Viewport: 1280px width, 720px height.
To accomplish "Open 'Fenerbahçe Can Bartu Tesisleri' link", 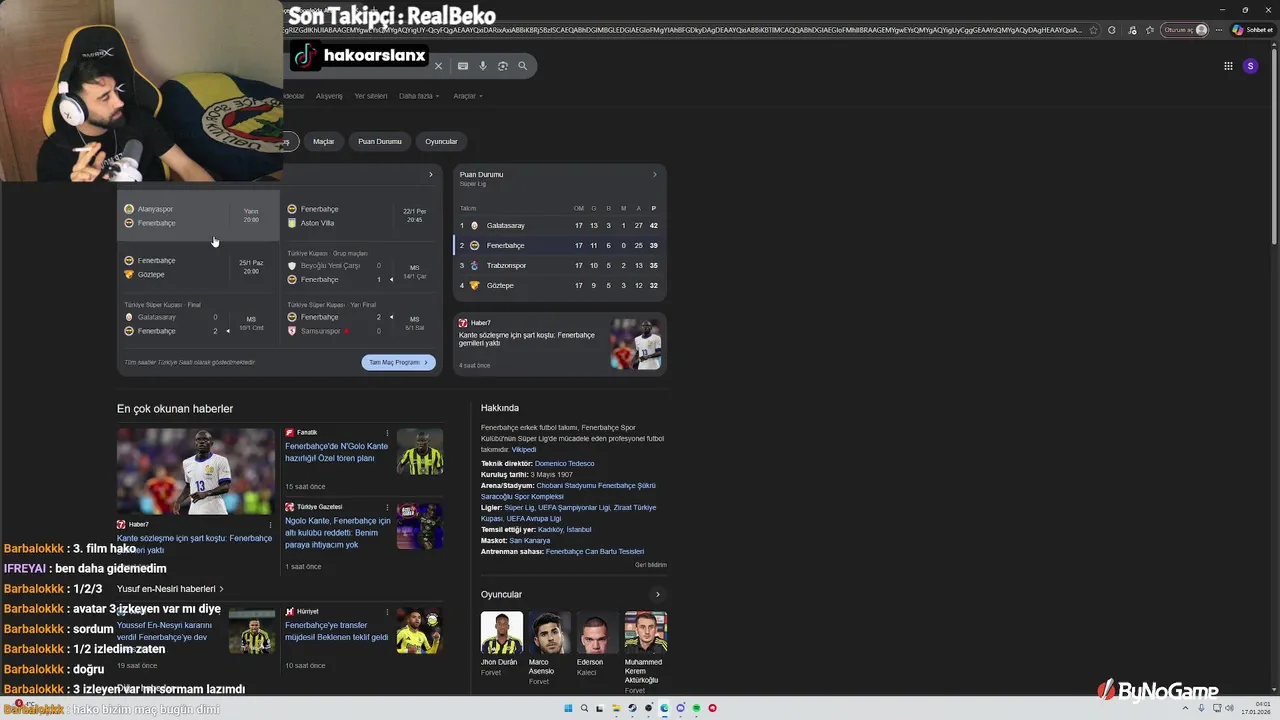I will (x=594, y=552).
